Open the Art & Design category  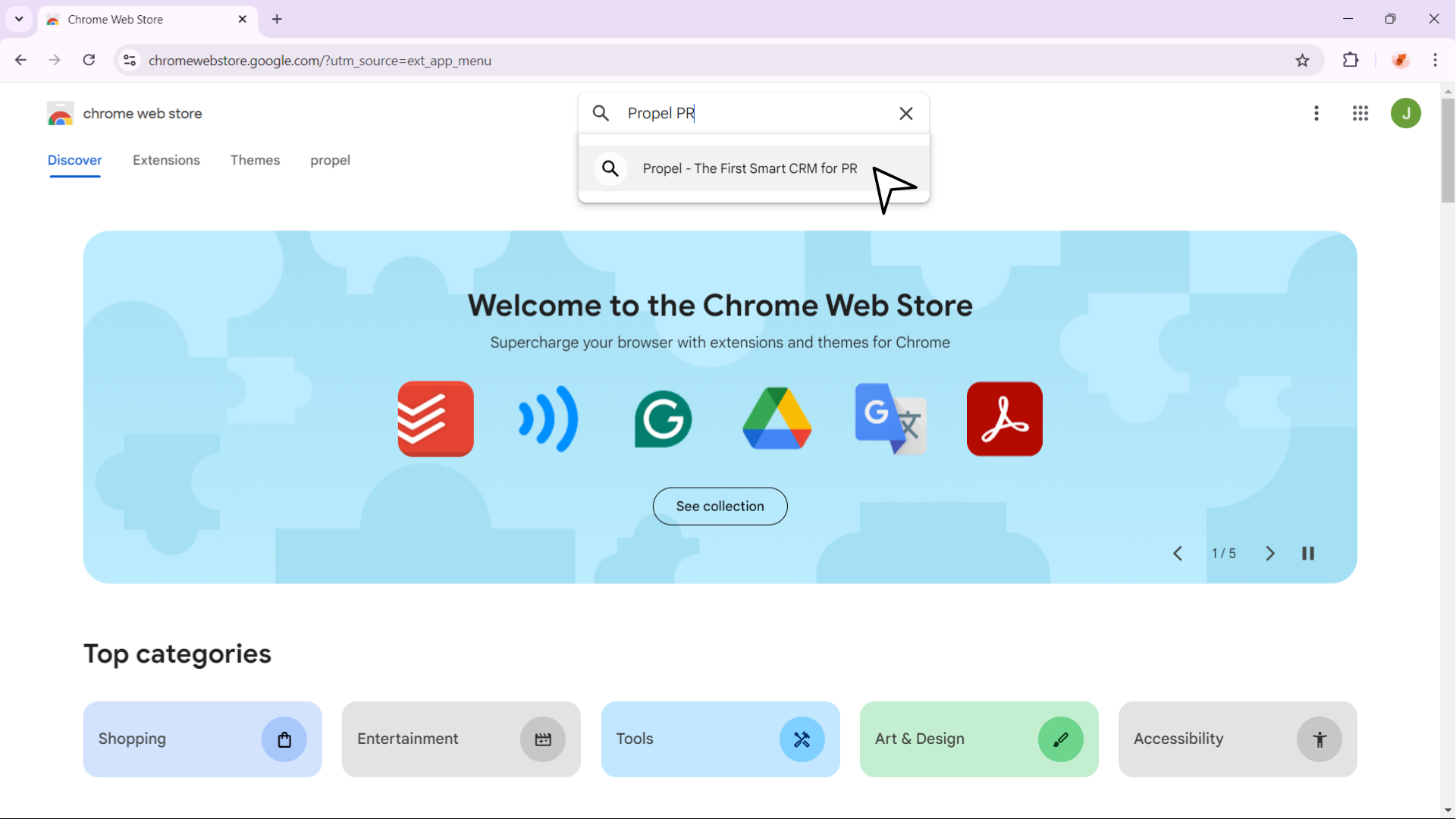pyautogui.click(x=979, y=739)
